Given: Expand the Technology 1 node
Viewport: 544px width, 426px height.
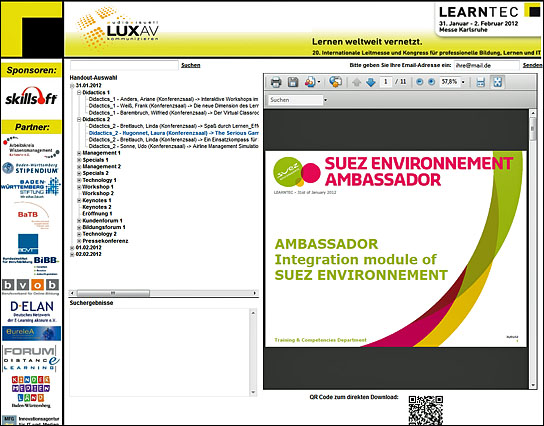Looking at the screenshot, I should tap(79, 180).
